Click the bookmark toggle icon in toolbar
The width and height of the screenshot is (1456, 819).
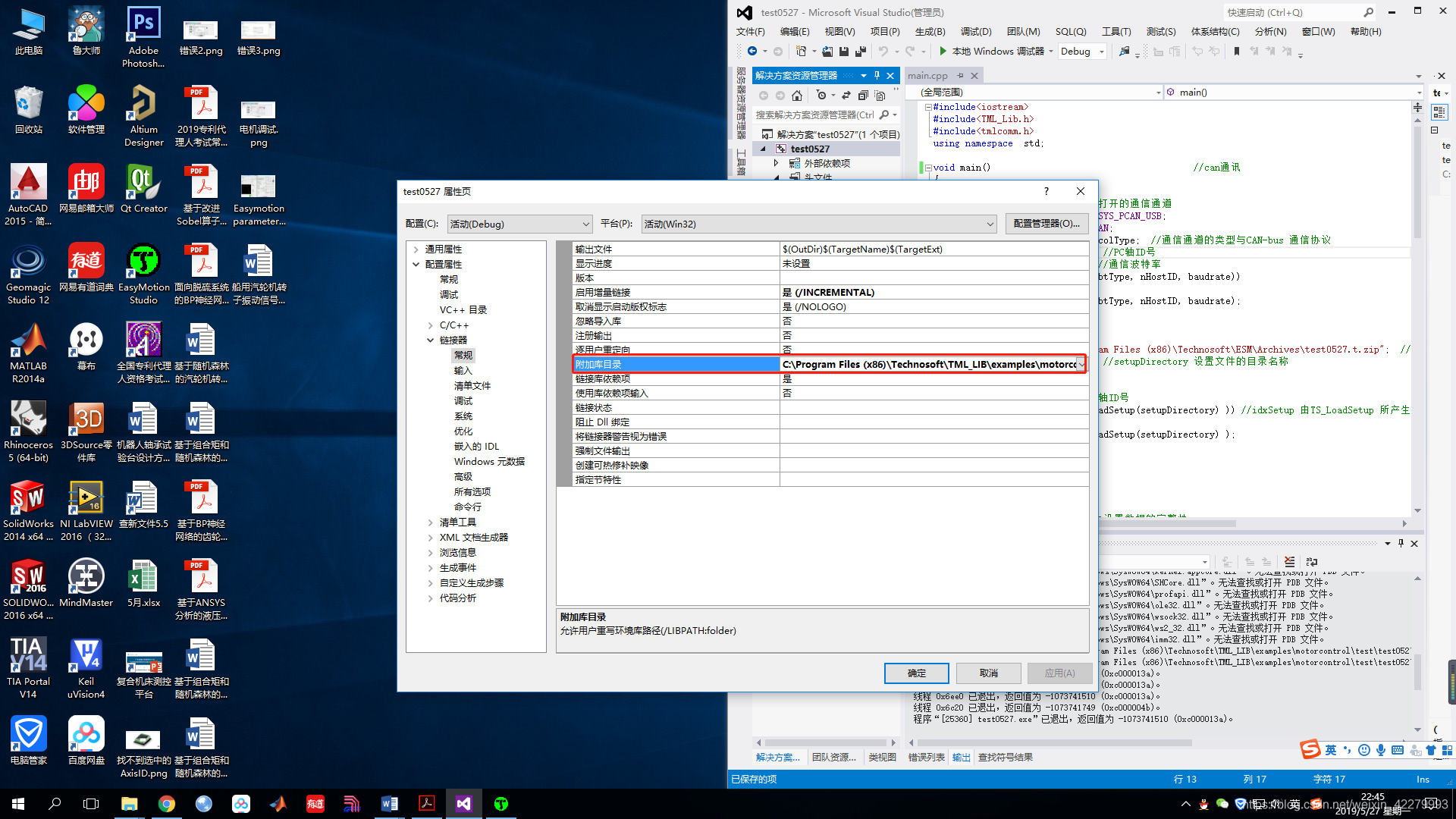[1237, 51]
